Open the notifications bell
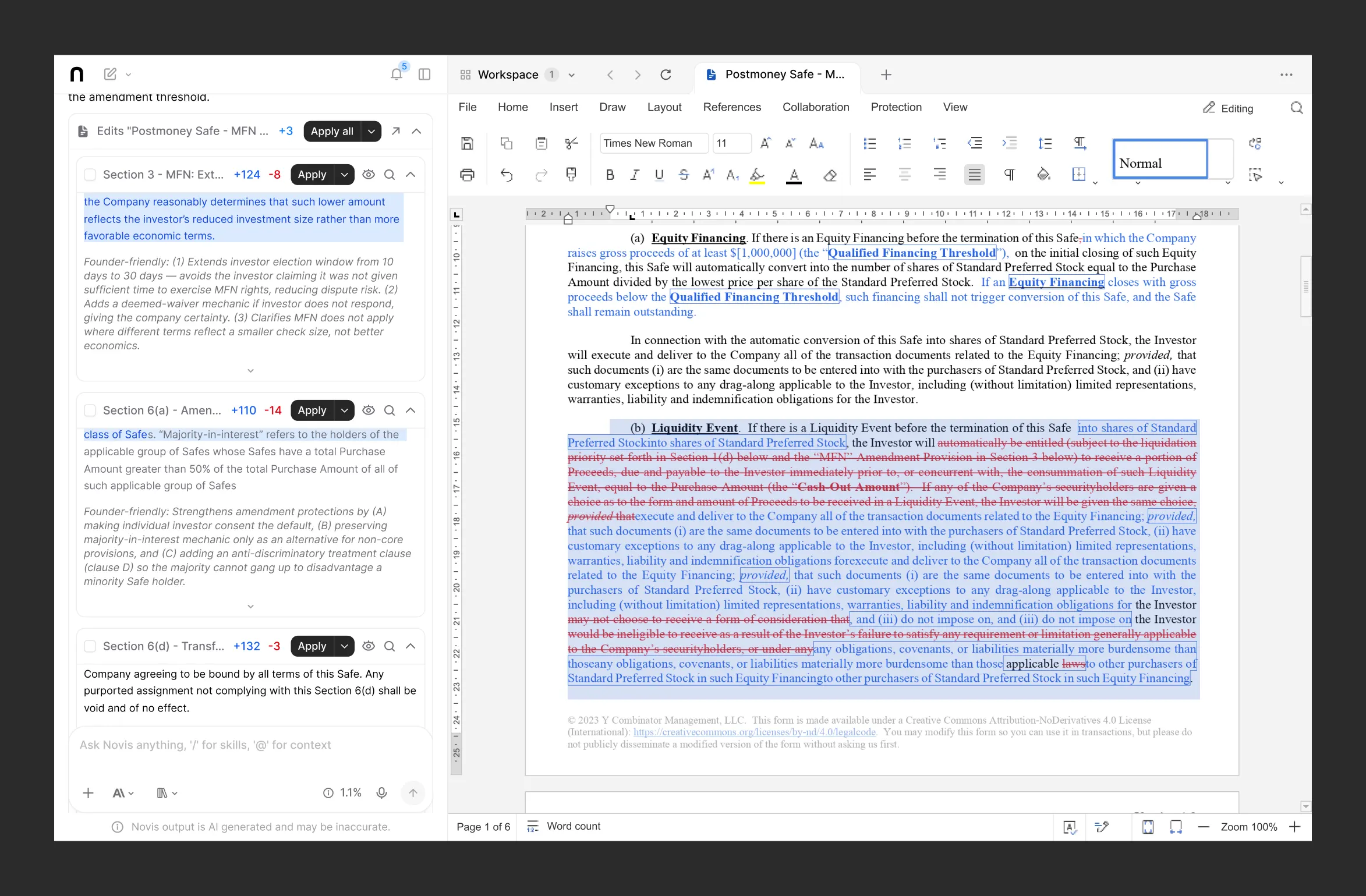The height and width of the screenshot is (896, 1366). click(x=397, y=75)
